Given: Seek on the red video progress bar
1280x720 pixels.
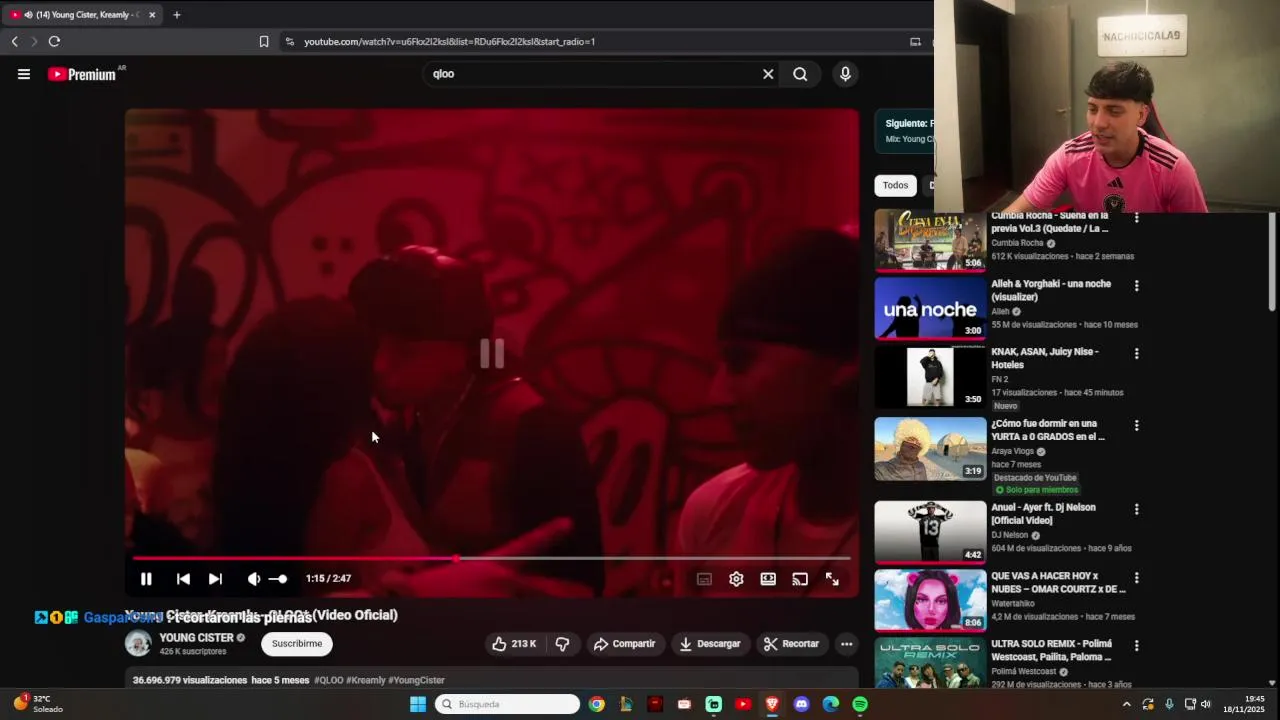Looking at the screenshot, I should (x=491, y=558).
